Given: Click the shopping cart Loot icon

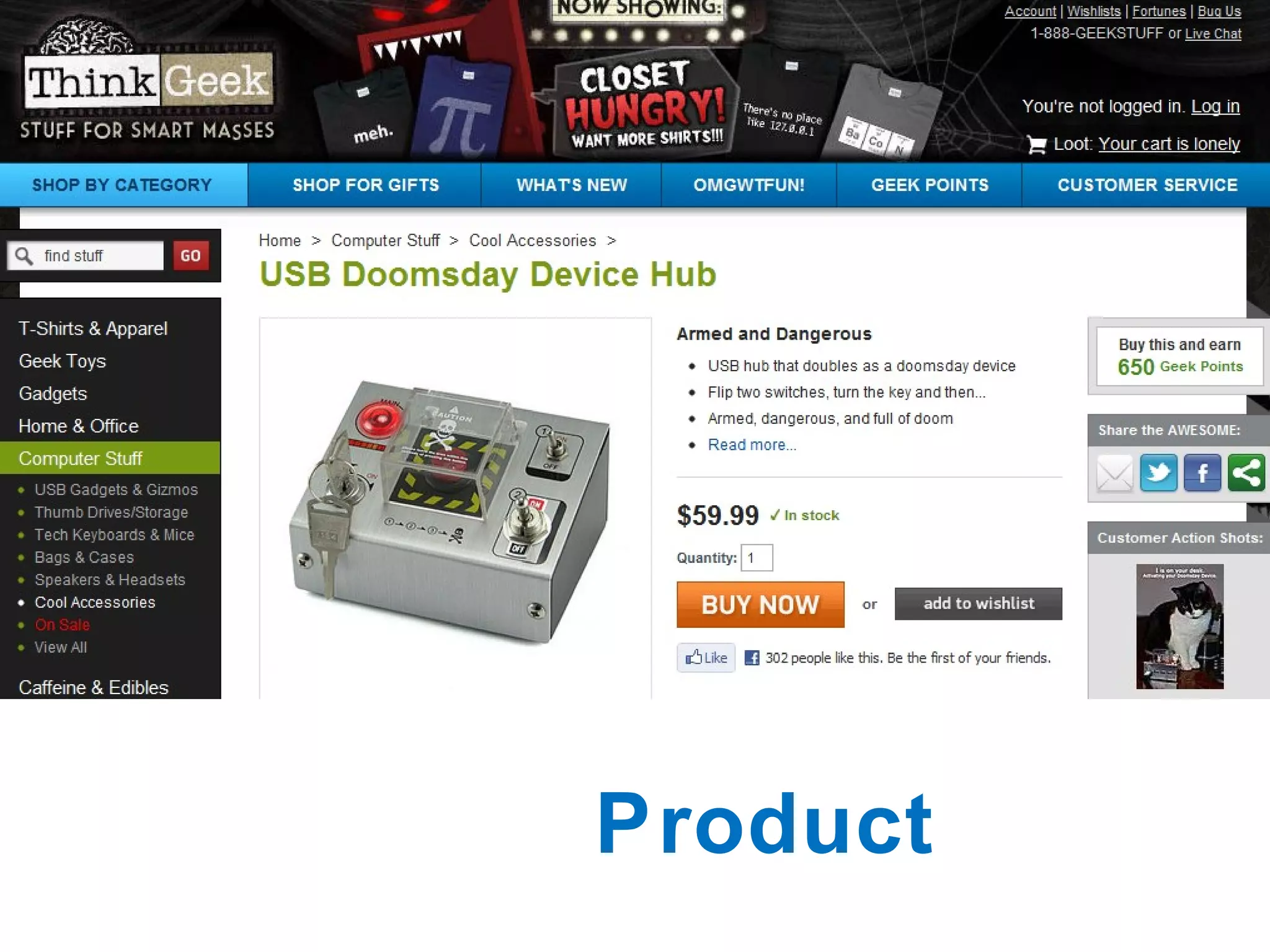Looking at the screenshot, I should (1036, 144).
